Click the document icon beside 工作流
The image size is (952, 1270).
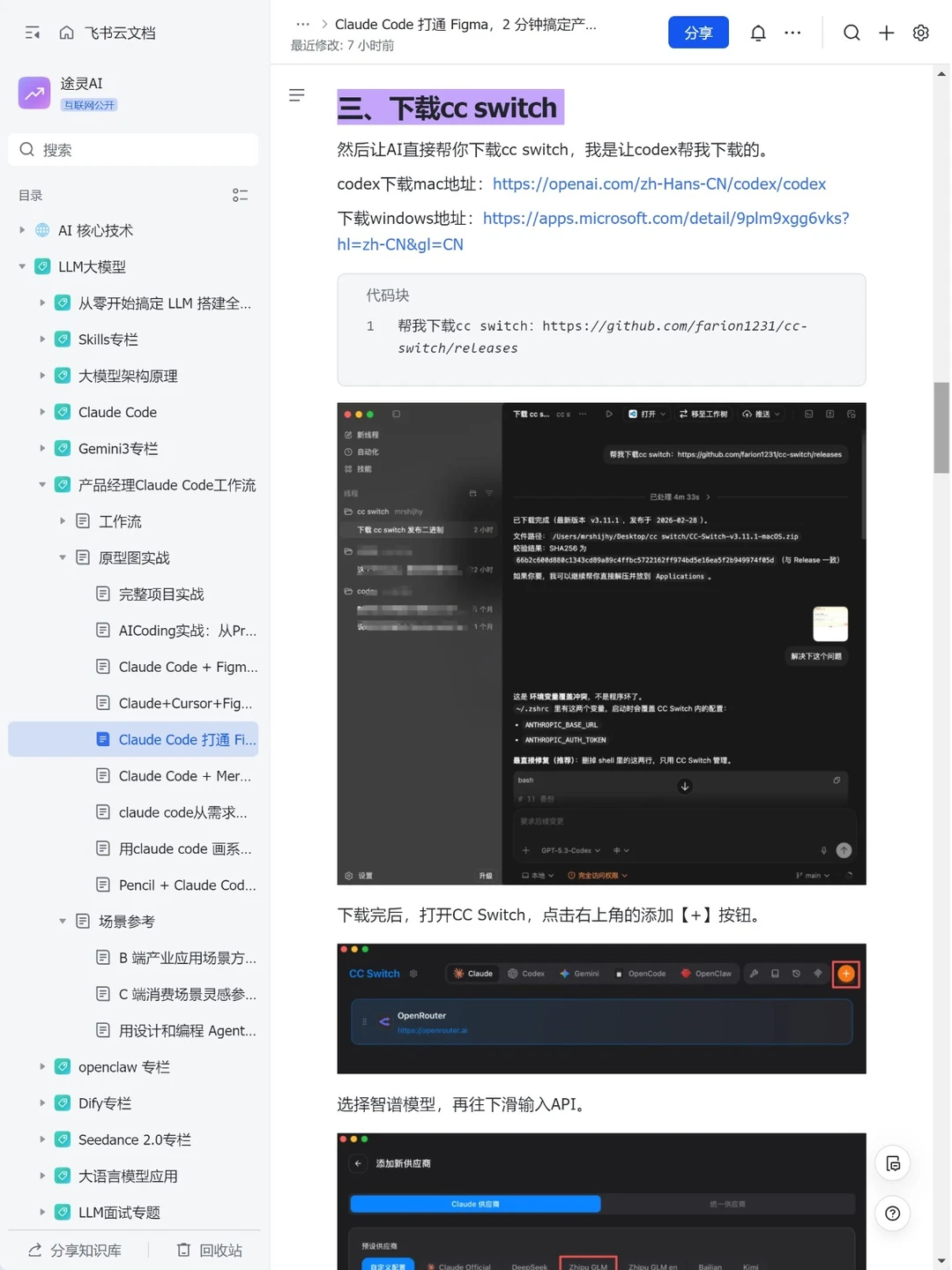tap(83, 521)
